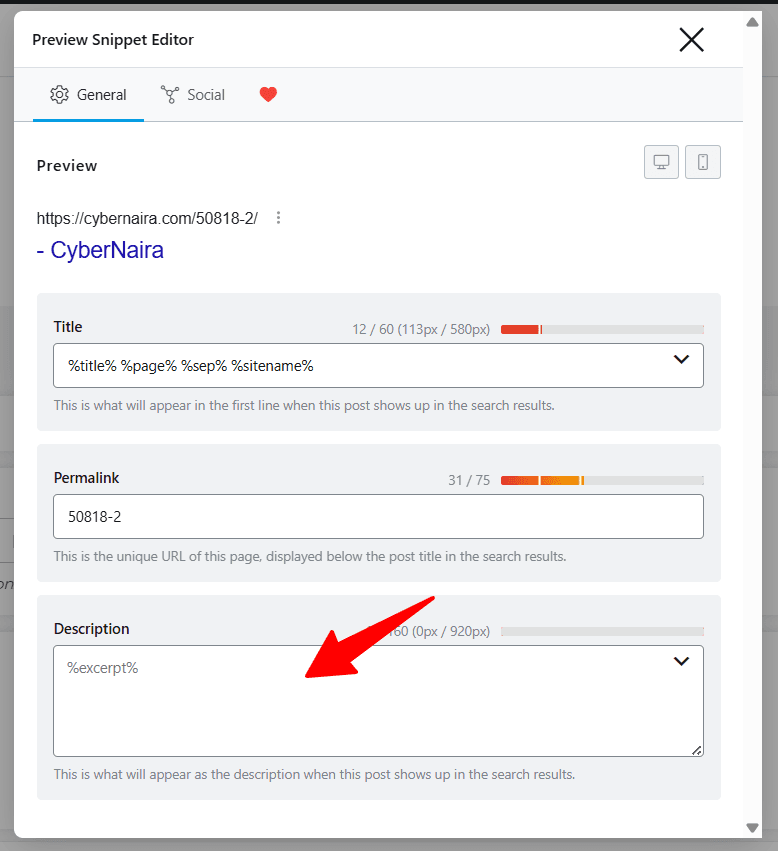Select the desktop preview icon
Screen dimensions: 778x851
coord(661,162)
